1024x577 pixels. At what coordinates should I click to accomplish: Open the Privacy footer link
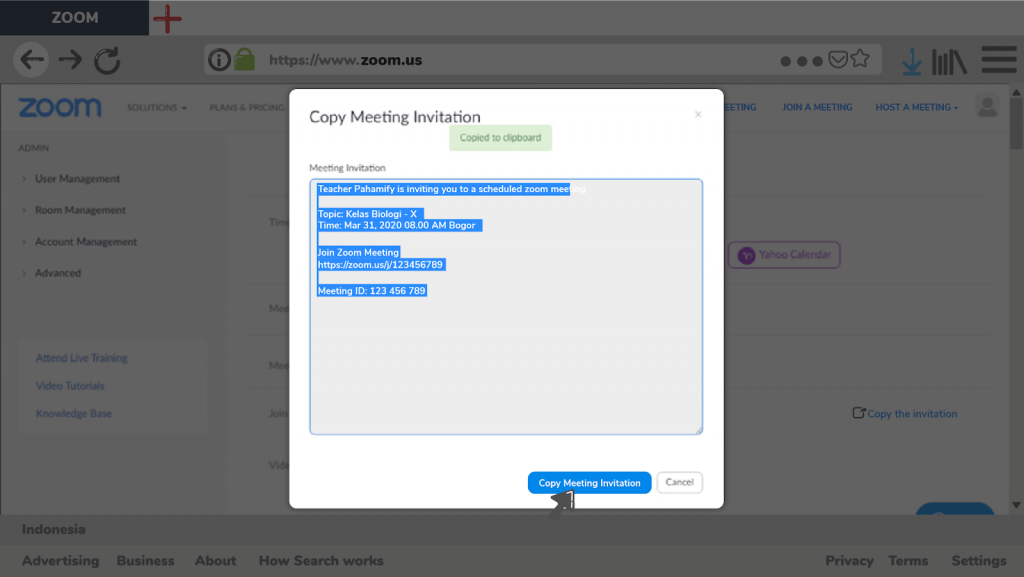click(849, 561)
